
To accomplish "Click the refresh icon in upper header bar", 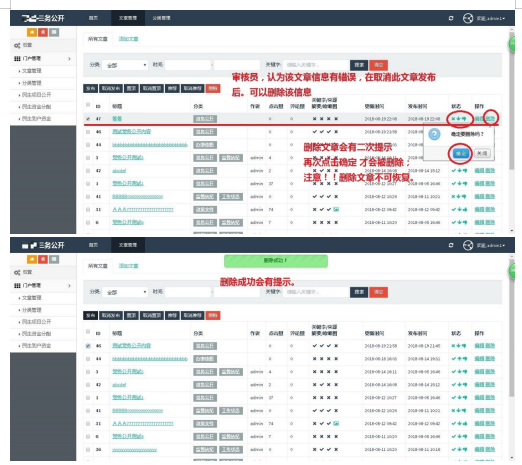I will (451, 18).
